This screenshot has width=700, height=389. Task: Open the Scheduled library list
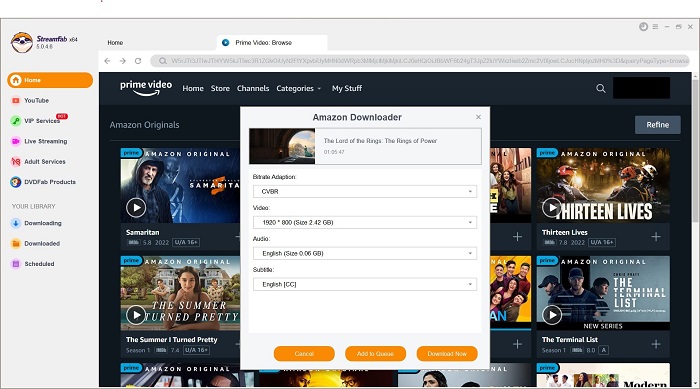(x=39, y=264)
